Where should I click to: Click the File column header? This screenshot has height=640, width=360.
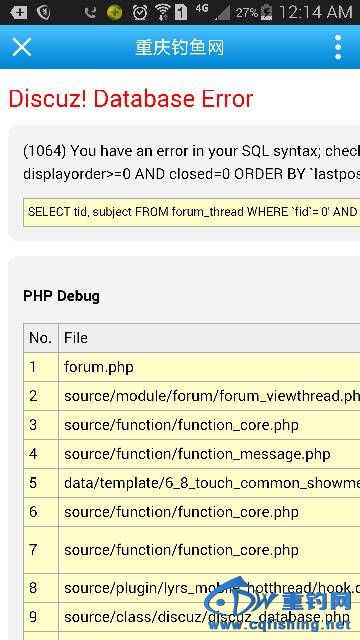tap(209, 338)
